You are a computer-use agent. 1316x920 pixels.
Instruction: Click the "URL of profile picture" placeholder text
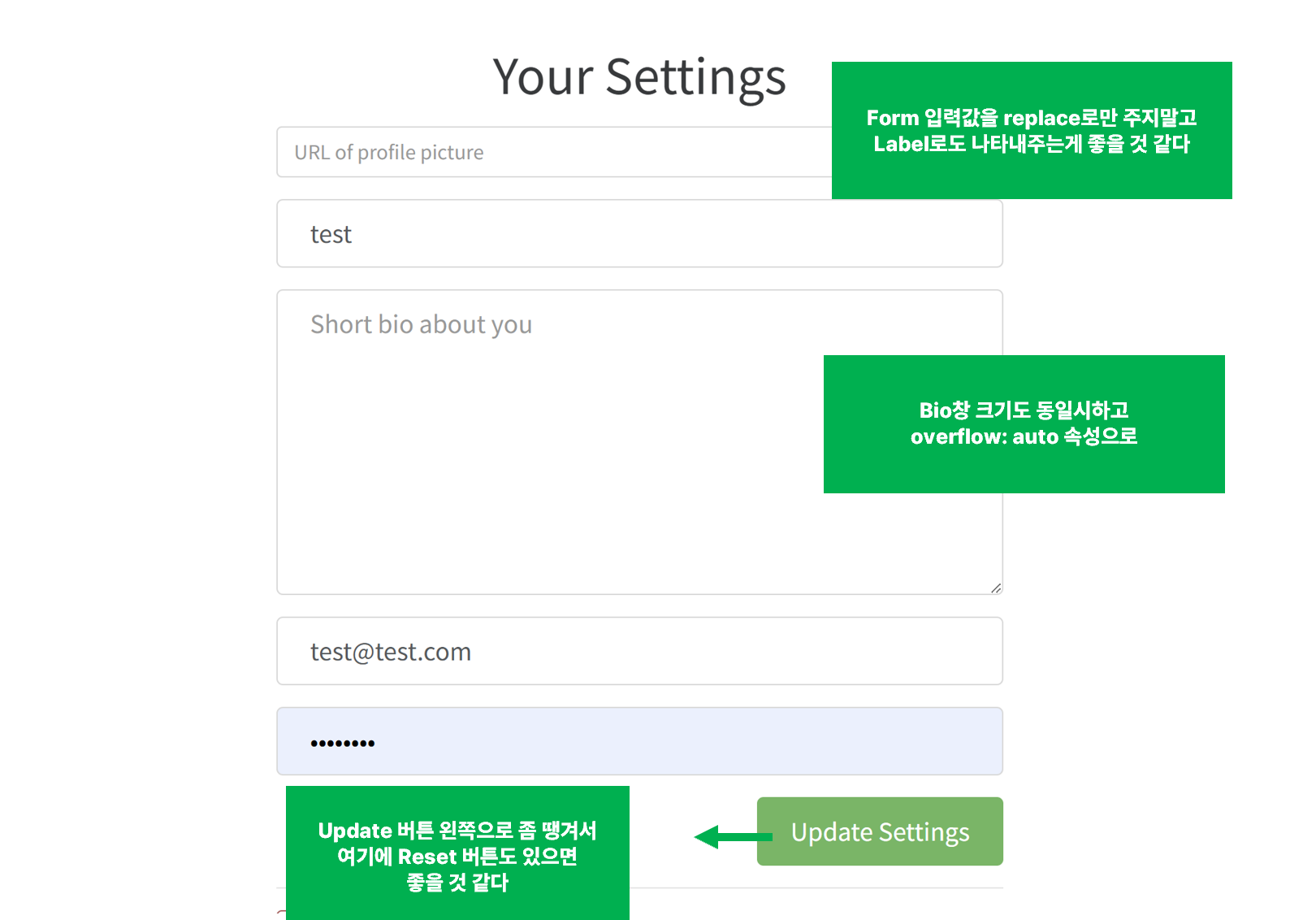click(x=388, y=153)
